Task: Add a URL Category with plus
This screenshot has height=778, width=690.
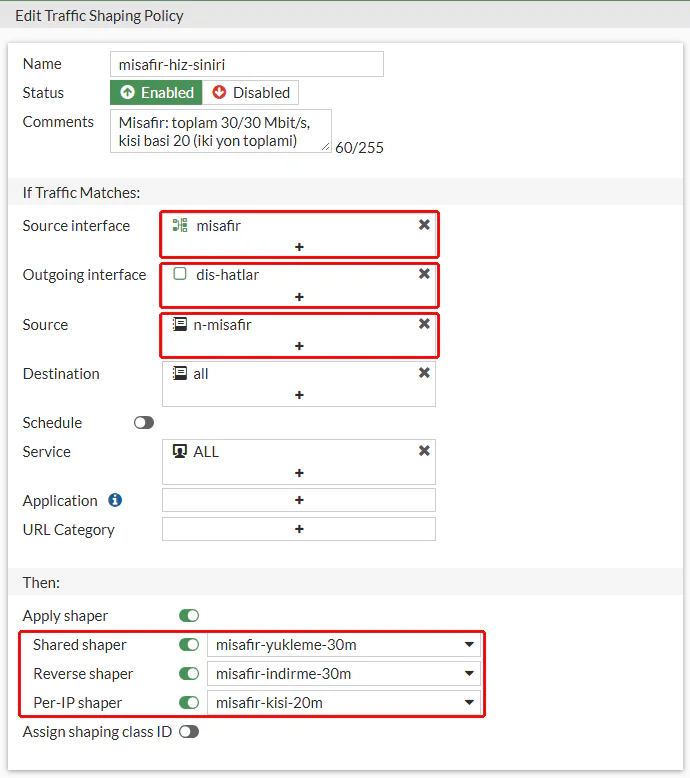Action: [299, 529]
